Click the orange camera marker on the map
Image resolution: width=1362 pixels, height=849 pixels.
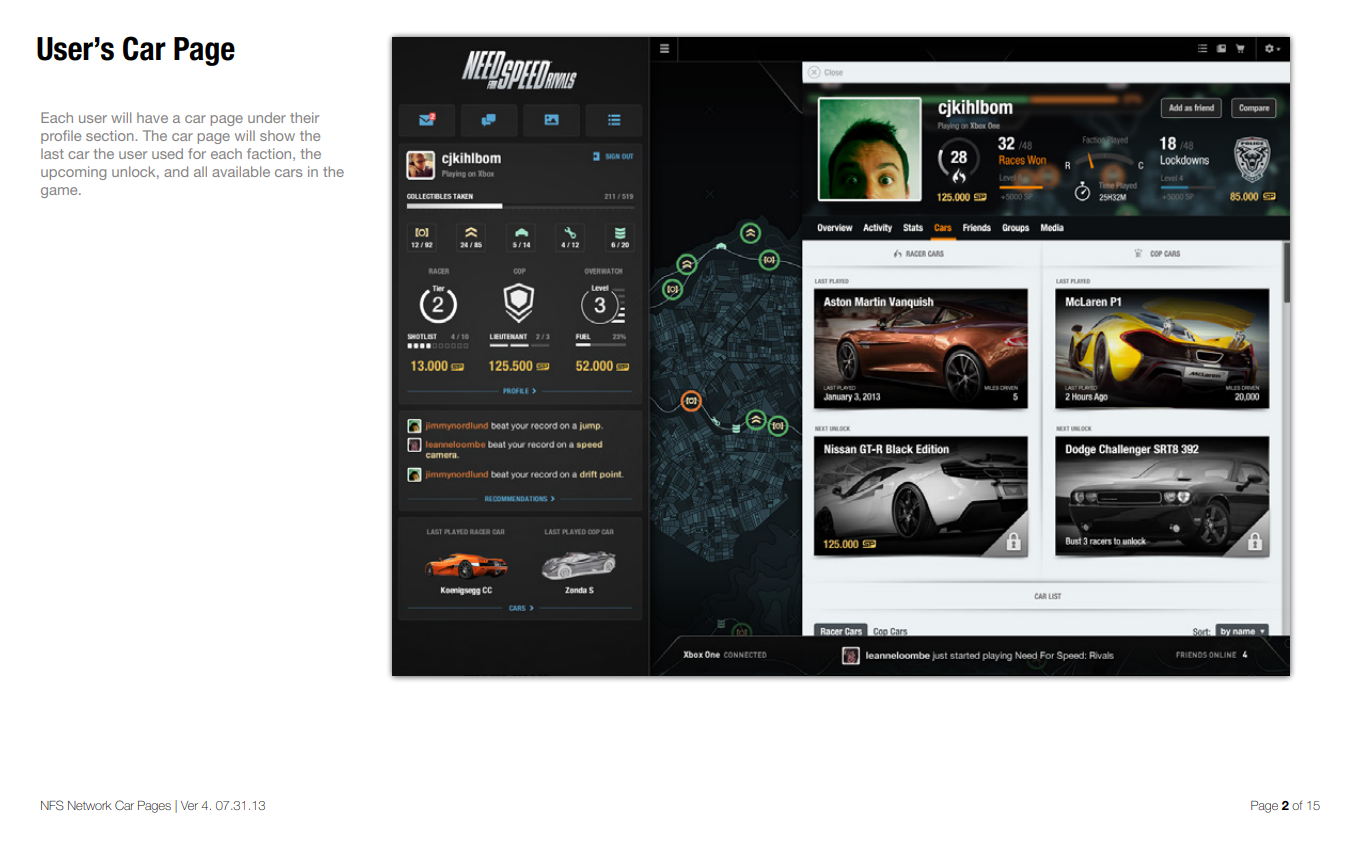(690, 401)
